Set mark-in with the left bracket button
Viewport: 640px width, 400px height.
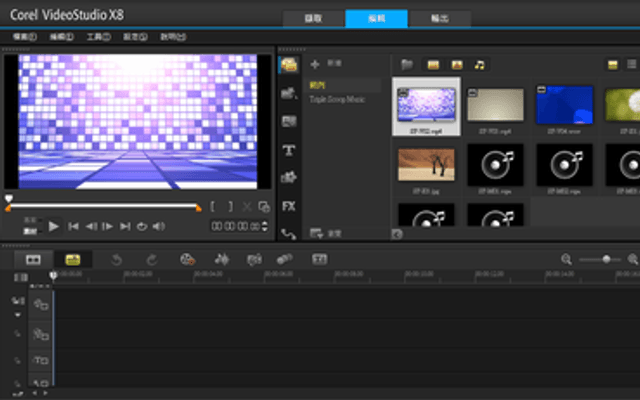coord(212,207)
